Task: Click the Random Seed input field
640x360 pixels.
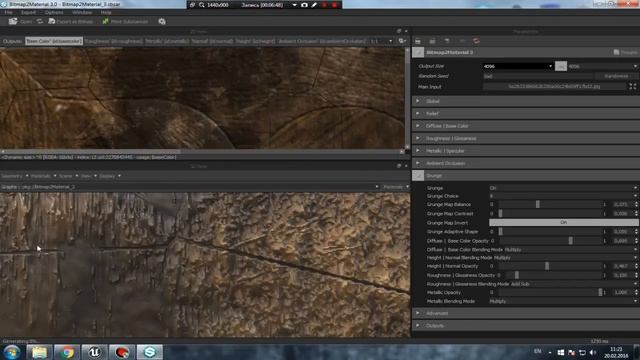Action: [538, 76]
